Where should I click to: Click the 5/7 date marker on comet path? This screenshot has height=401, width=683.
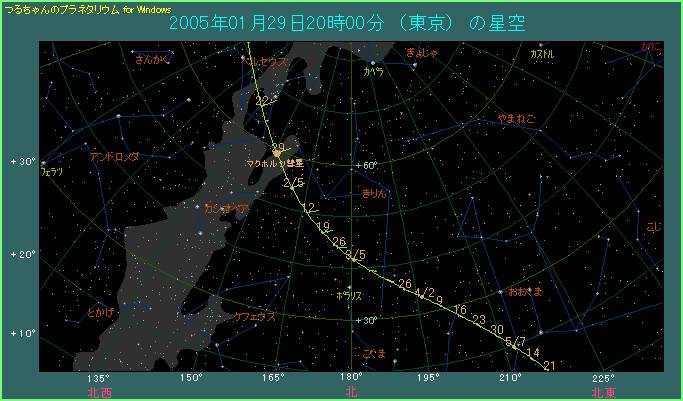[x=515, y=342]
